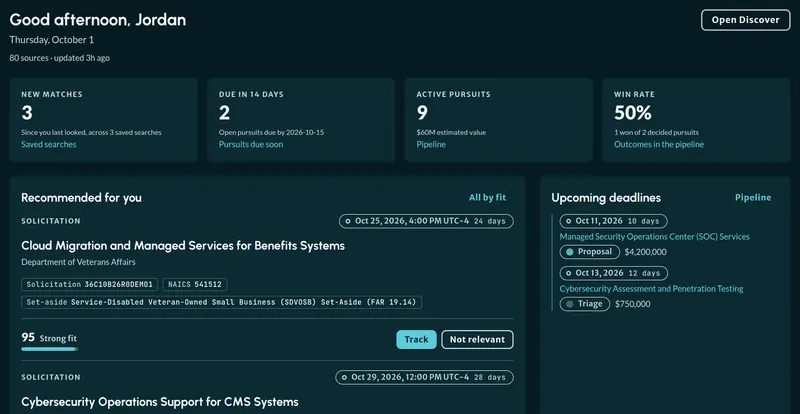This screenshot has width=800, height=414.
Task: Click the $750,000 value
Action: [x=633, y=304]
